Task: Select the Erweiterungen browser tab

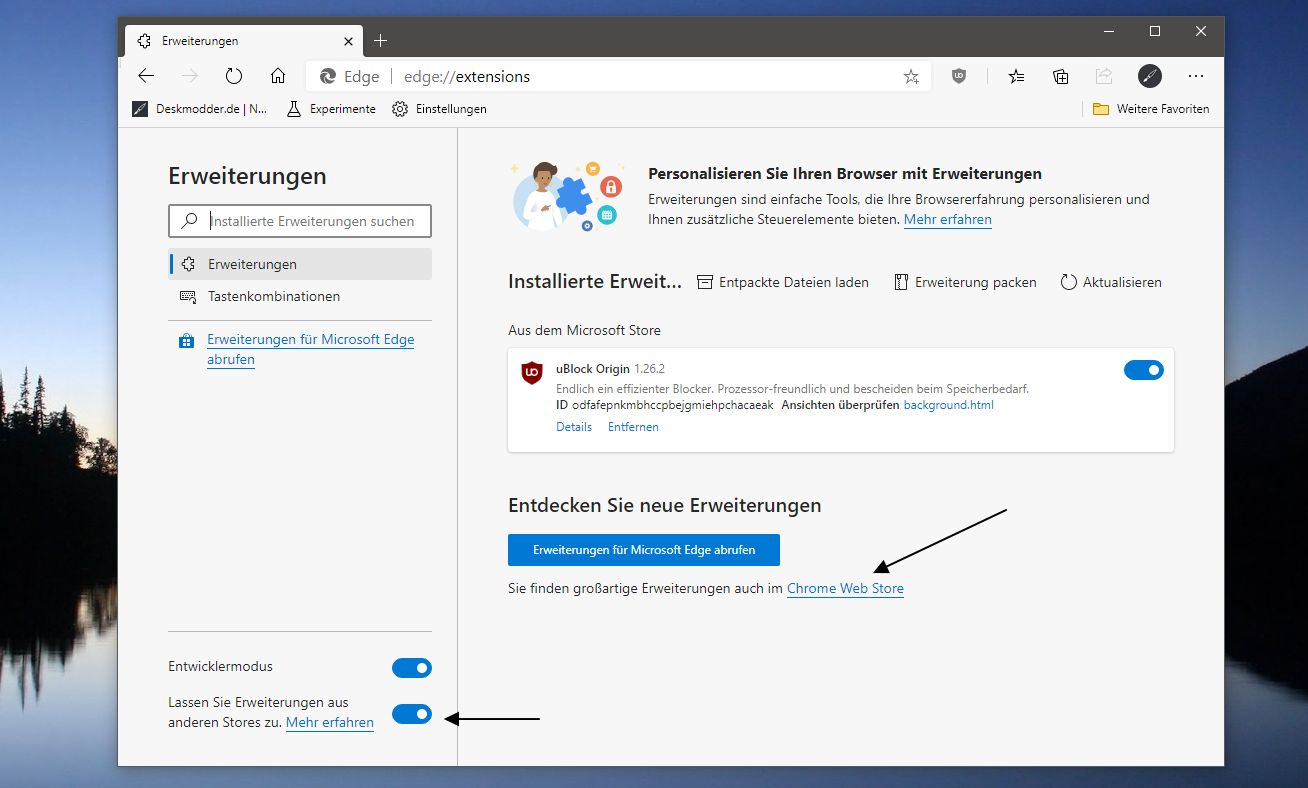Action: coord(243,41)
